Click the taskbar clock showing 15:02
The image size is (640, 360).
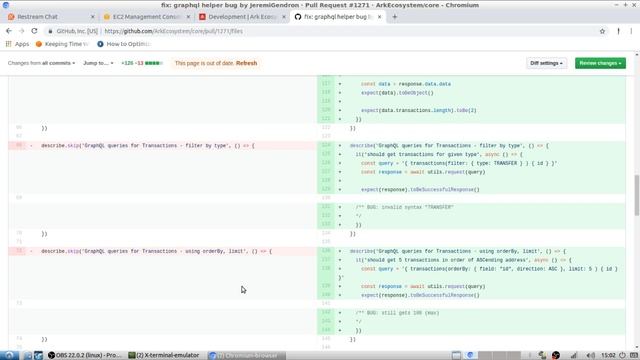(x=608, y=356)
